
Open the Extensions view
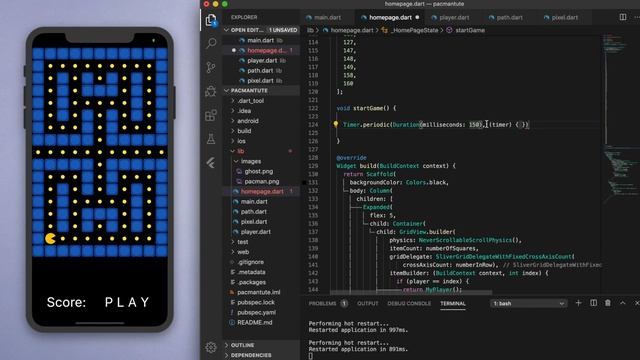211,115
